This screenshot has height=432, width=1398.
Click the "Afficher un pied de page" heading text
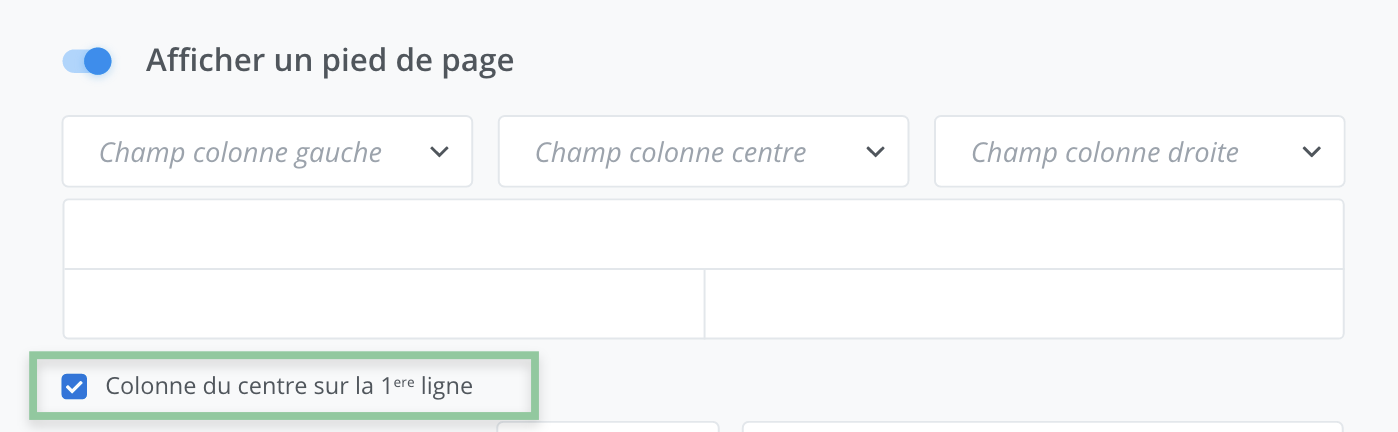(x=330, y=61)
